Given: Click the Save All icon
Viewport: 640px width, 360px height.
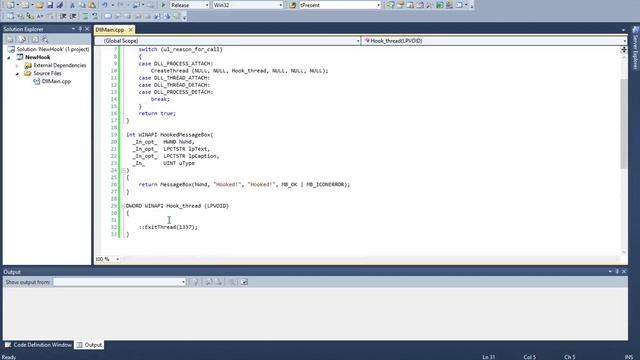Looking at the screenshot, I should tap(60, 5).
